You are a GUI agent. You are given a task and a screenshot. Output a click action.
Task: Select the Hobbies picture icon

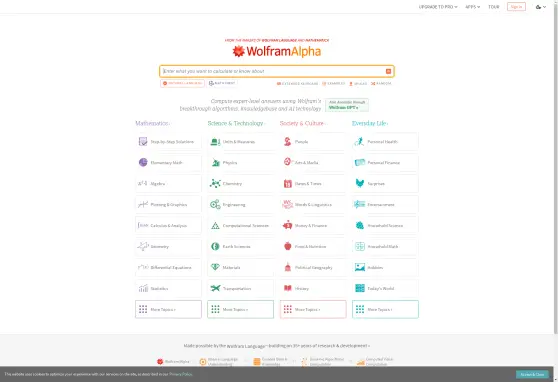360,267
